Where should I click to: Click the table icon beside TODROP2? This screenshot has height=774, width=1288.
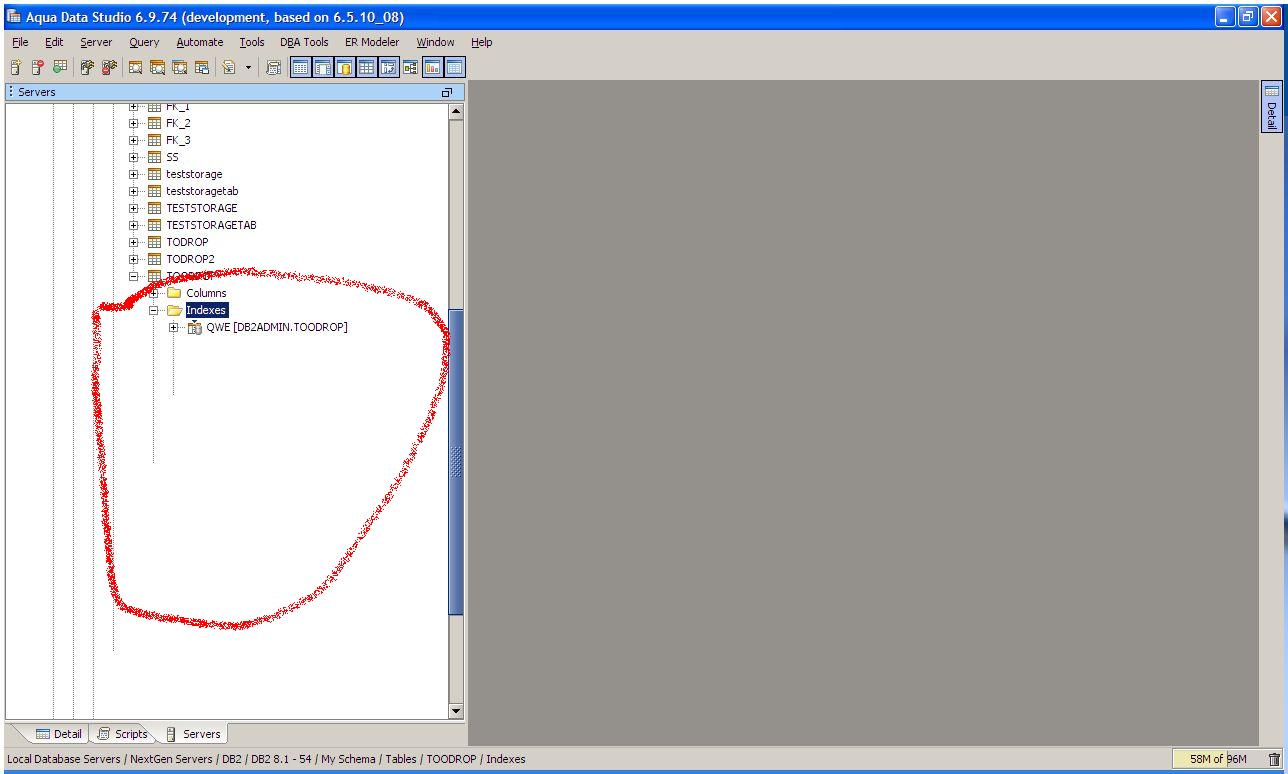[x=154, y=259]
